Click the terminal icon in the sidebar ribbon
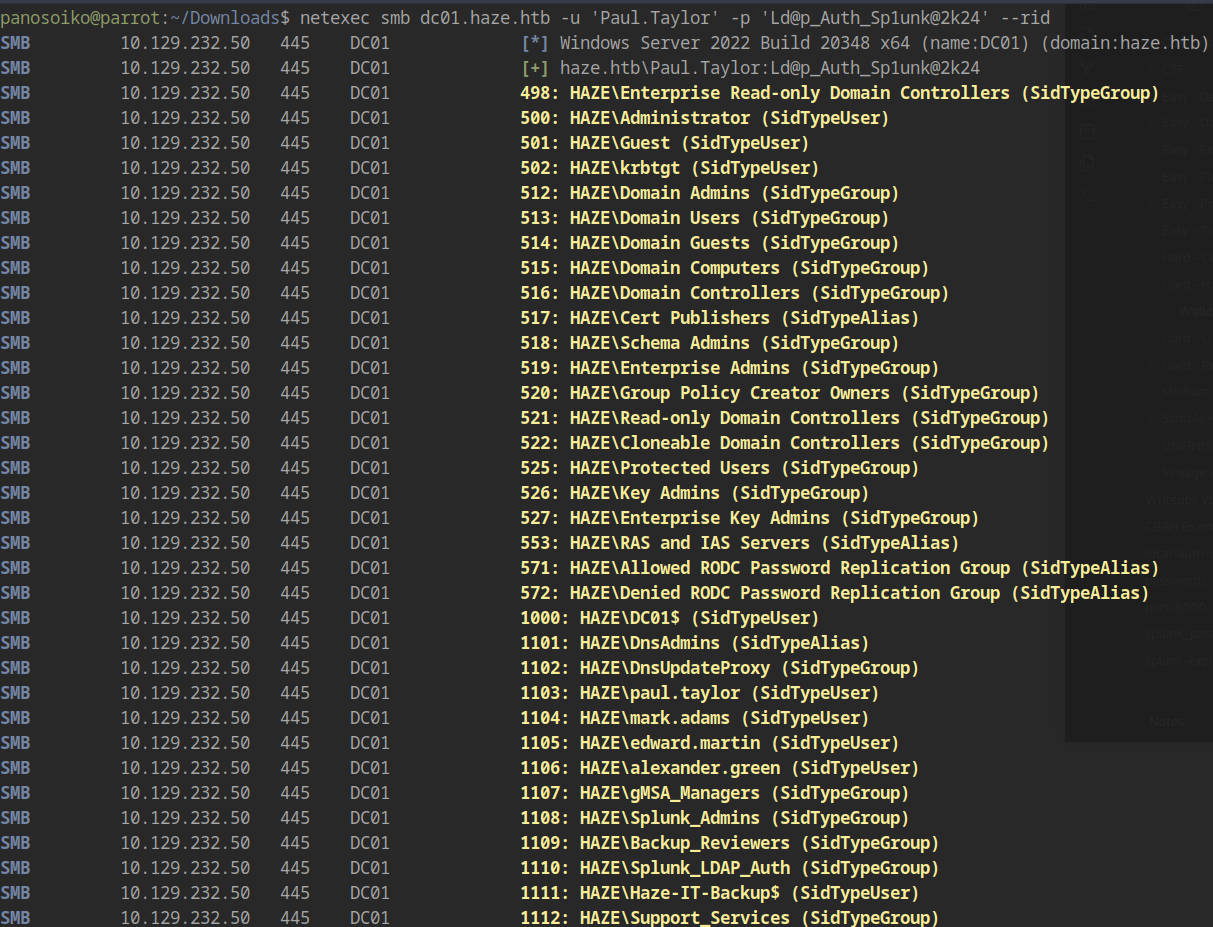The width and height of the screenshot is (1213, 927). click(1086, 196)
